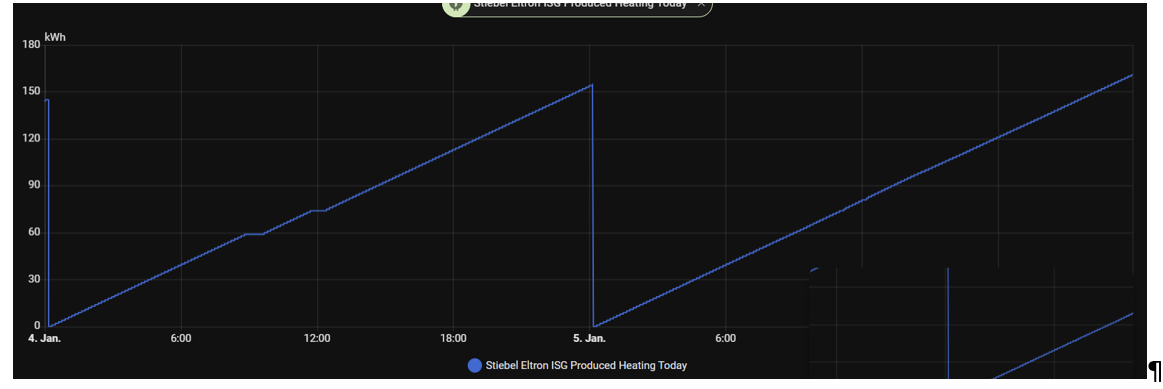Click the 180 value on y-axis
This screenshot has width=1163, height=389.
(32, 45)
